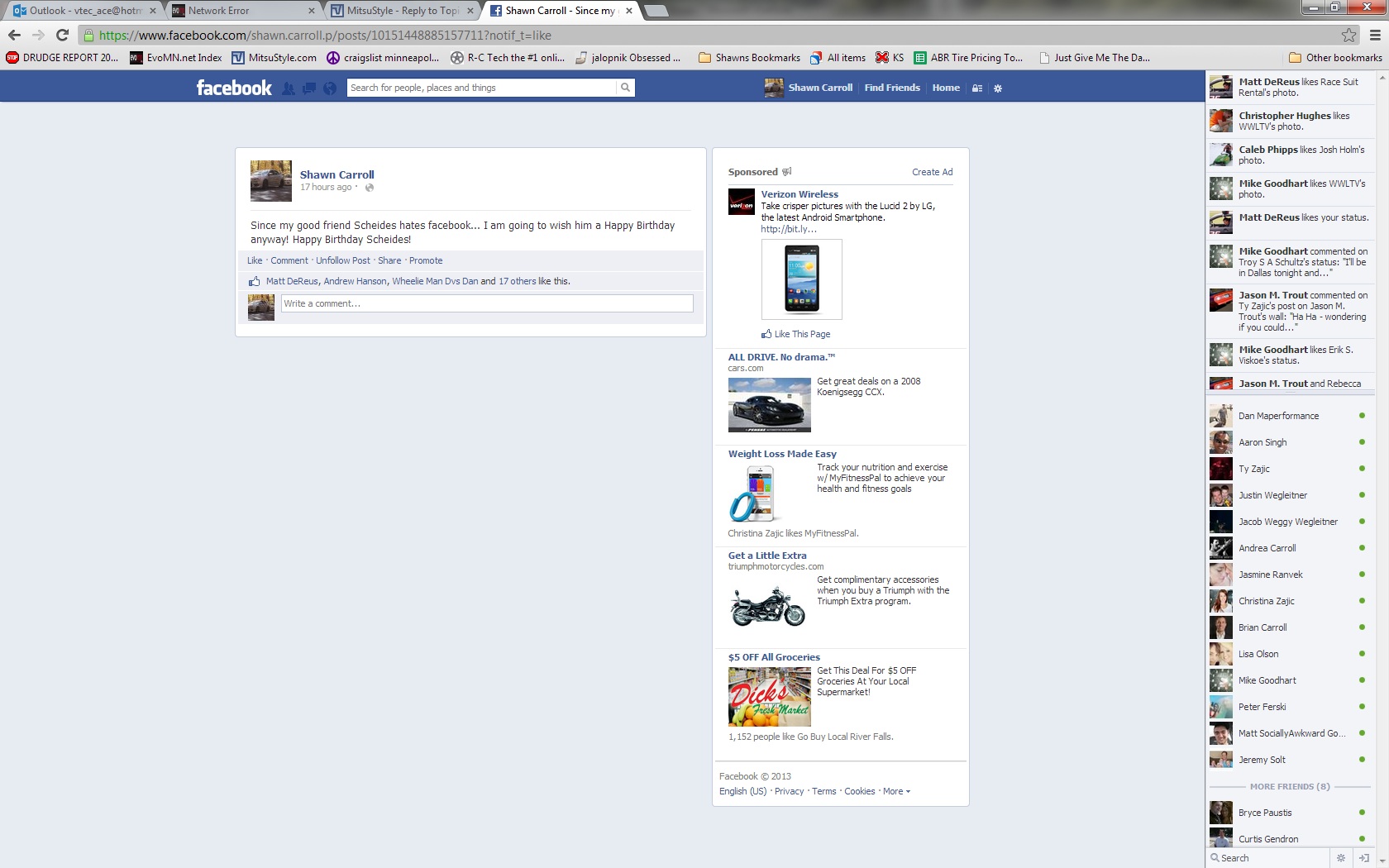This screenshot has width=1389, height=868.
Task: Bookmark this page with the star
Action: [x=1348, y=35]
